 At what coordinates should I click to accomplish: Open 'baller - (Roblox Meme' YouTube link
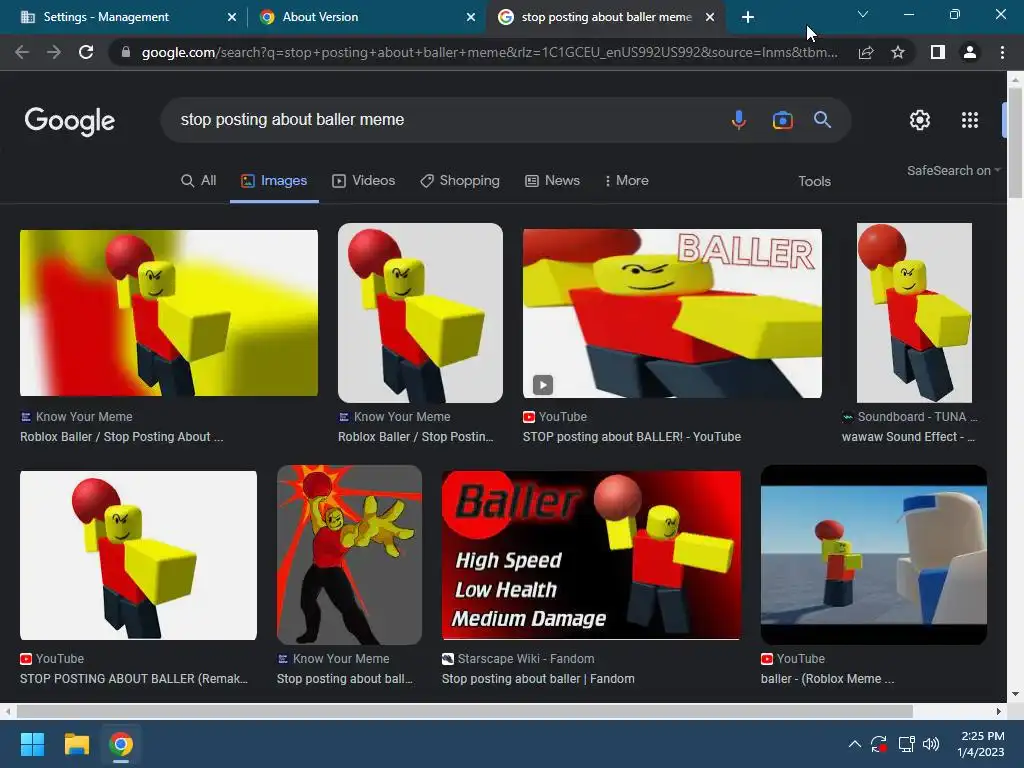[827, 679]
